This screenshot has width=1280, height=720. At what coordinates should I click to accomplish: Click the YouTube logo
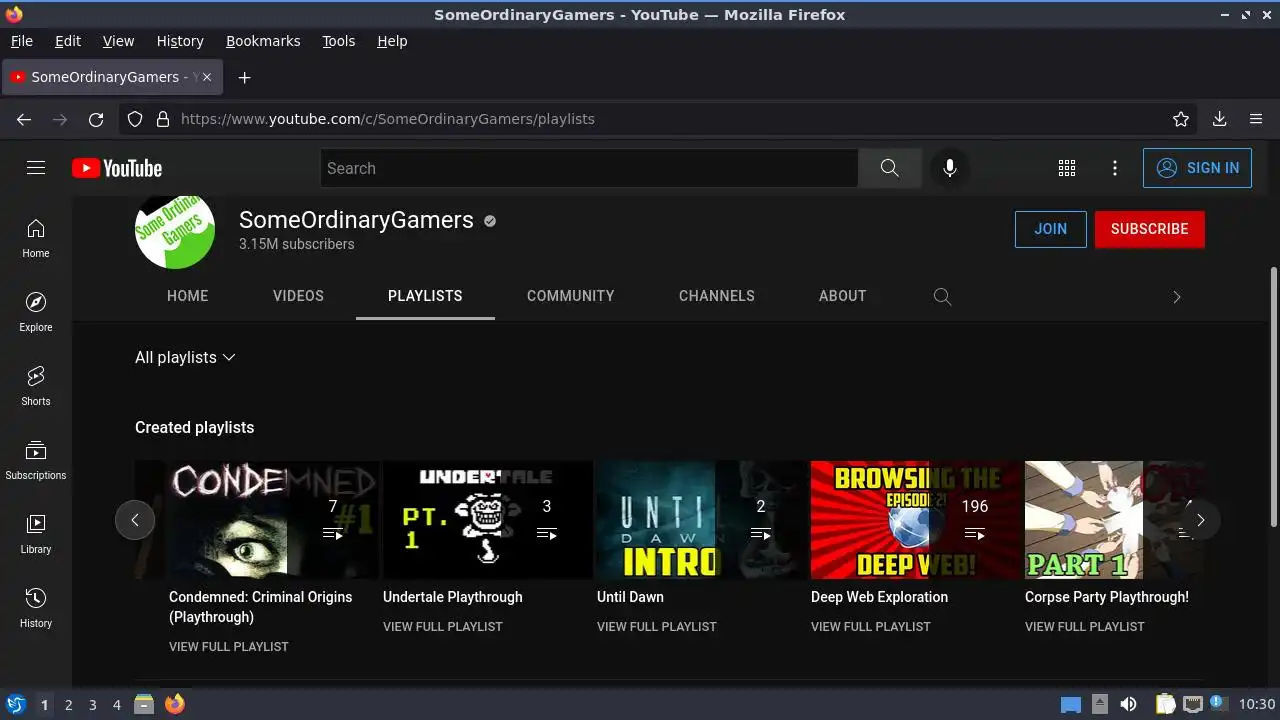[x=117, y=168]
